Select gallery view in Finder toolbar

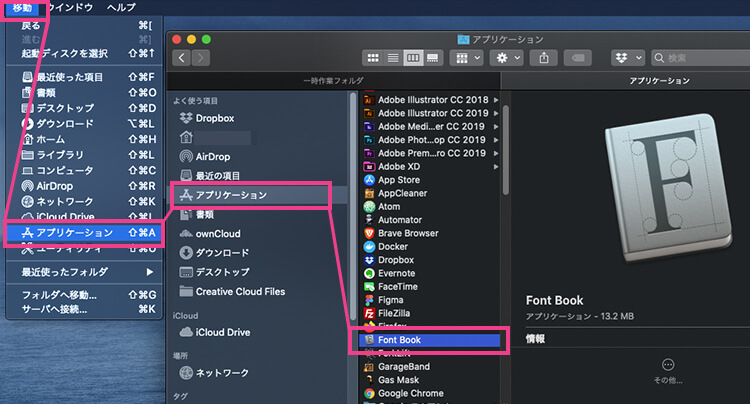coord(432,58)
